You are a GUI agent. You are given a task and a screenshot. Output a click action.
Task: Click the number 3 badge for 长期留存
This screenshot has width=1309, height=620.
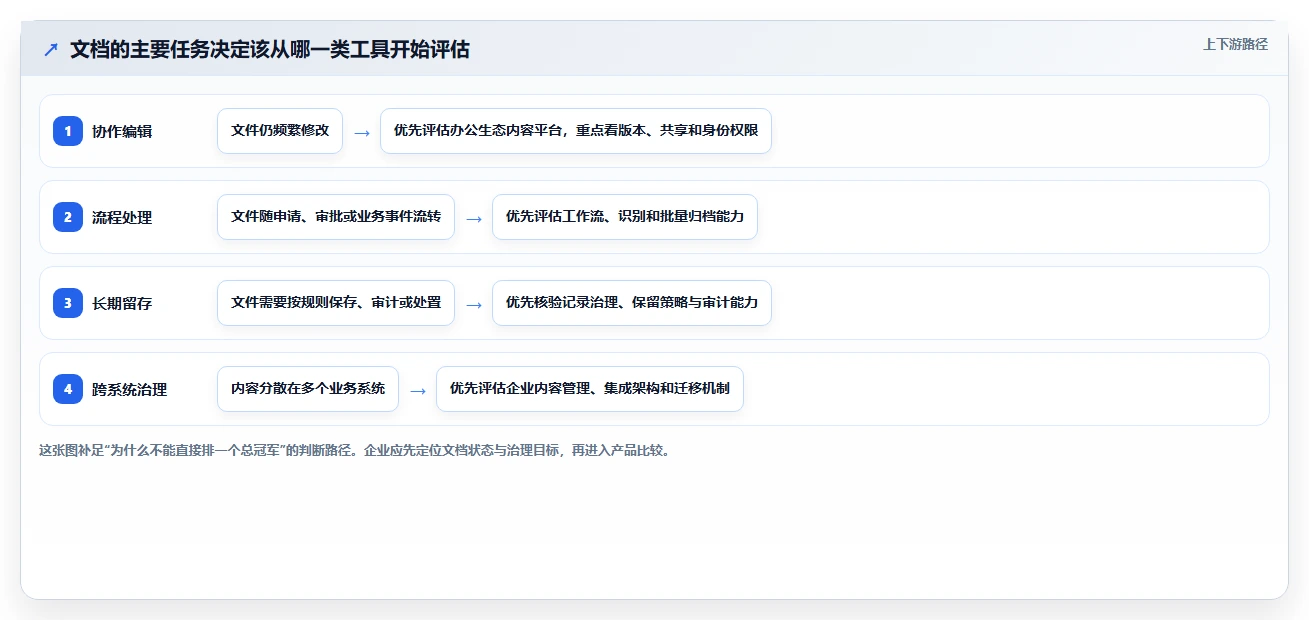click(68, 303)
